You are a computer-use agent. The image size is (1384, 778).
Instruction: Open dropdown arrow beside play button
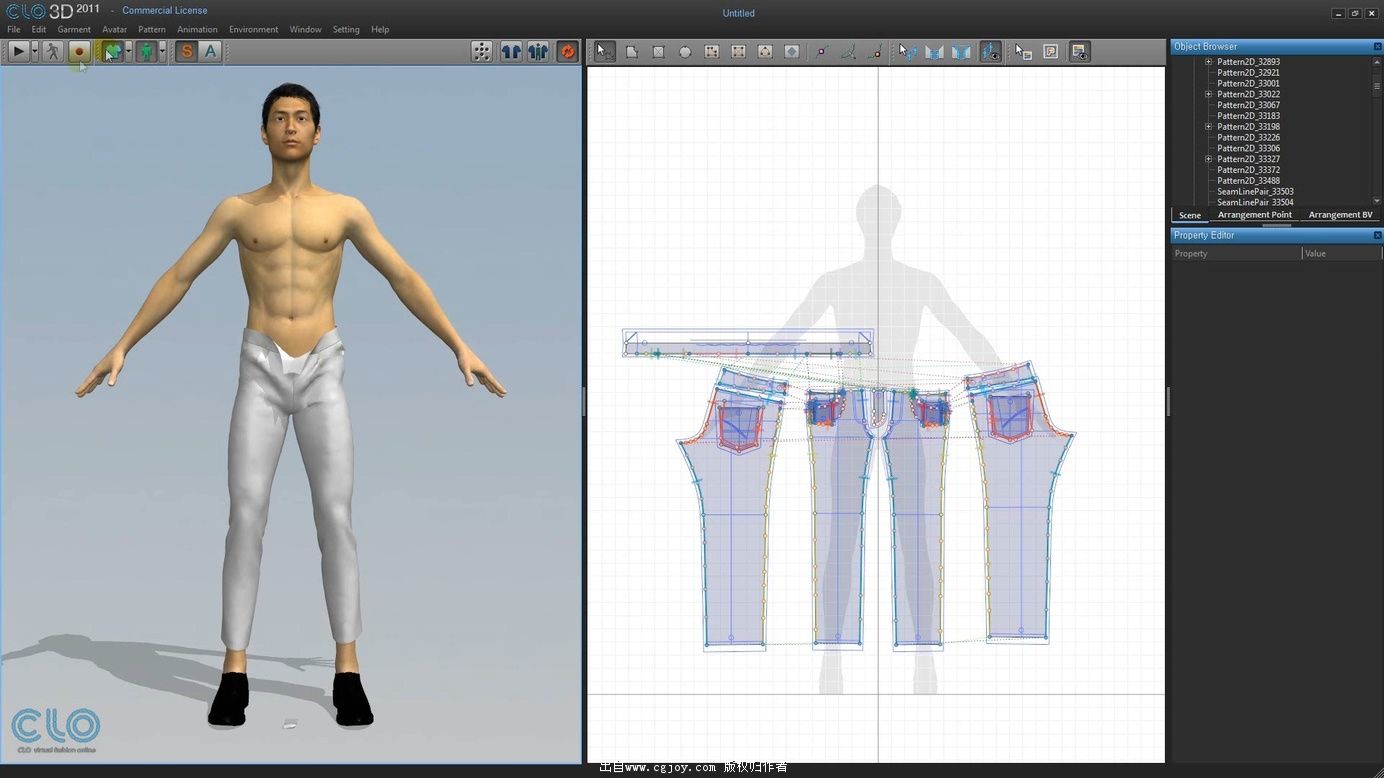pos(35,51)
